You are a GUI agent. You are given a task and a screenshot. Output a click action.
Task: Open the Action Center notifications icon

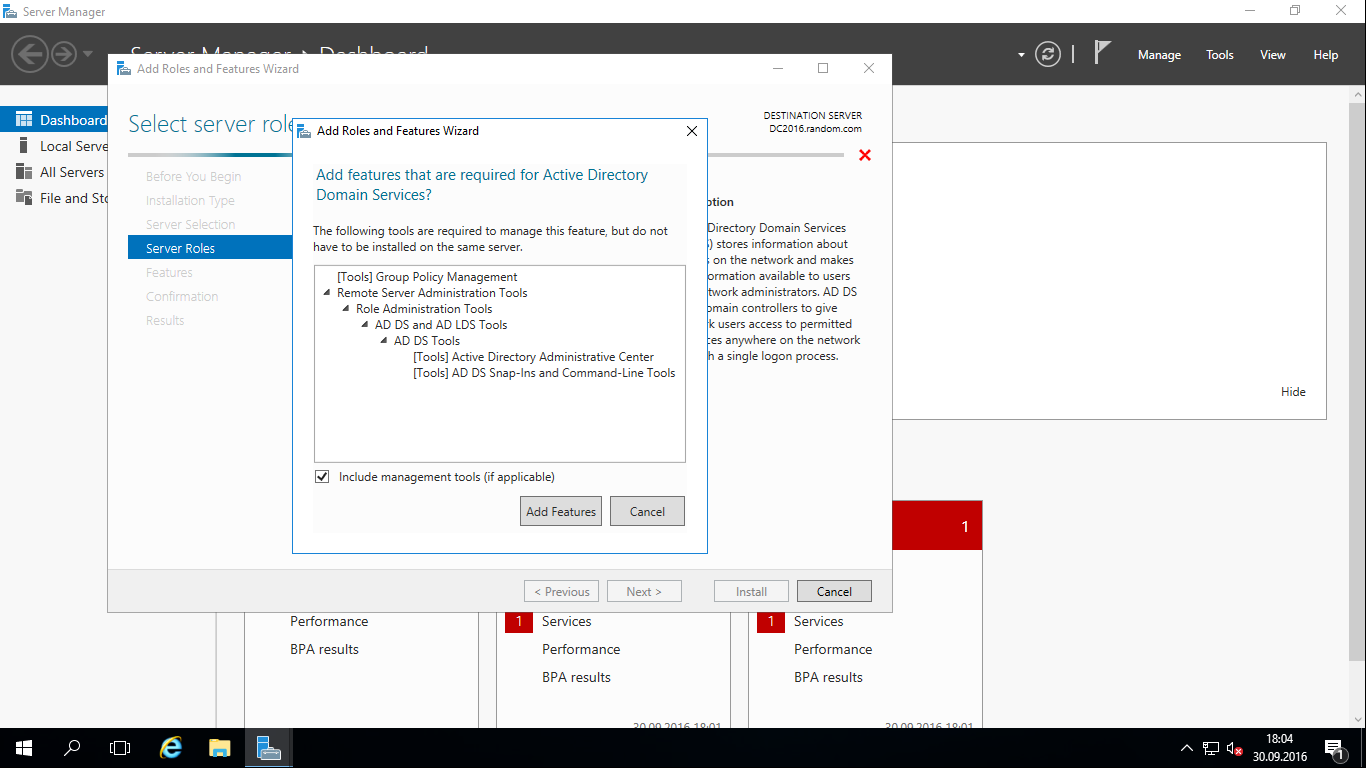(x=1334, y=748)
